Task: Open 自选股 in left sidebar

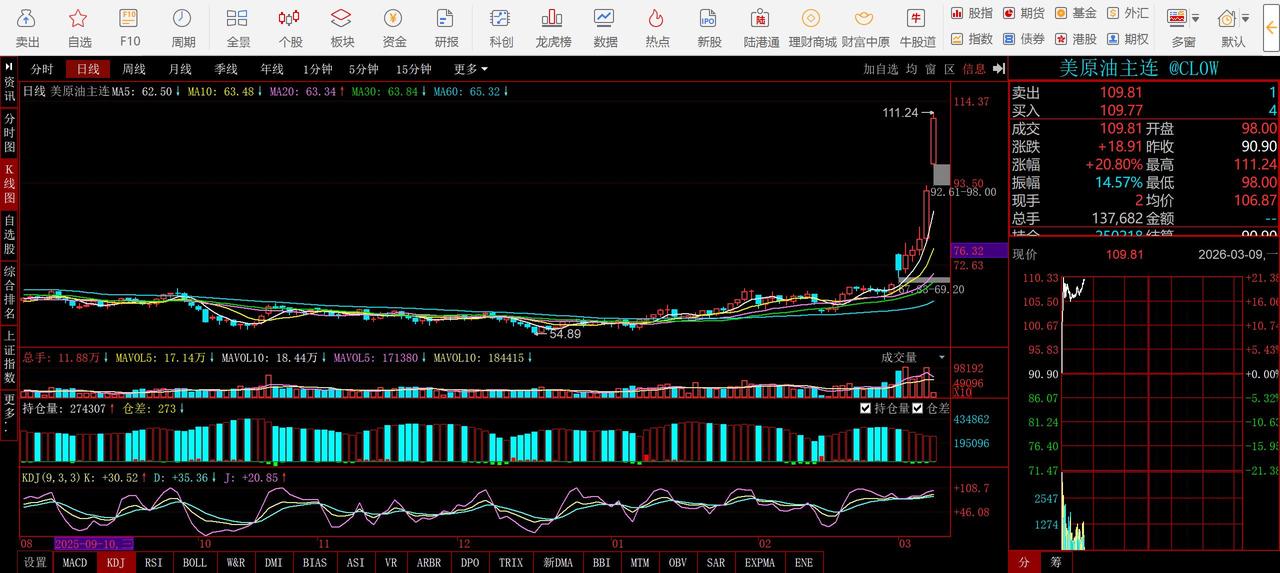Action: pos(9,234)
